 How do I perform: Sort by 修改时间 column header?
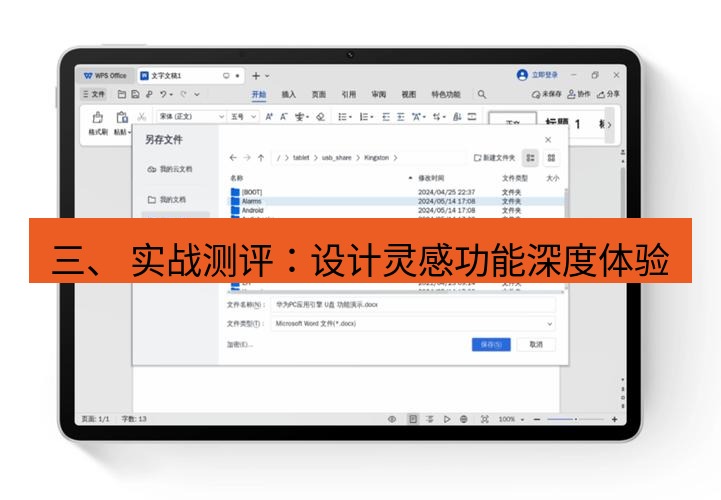(431, 178)
